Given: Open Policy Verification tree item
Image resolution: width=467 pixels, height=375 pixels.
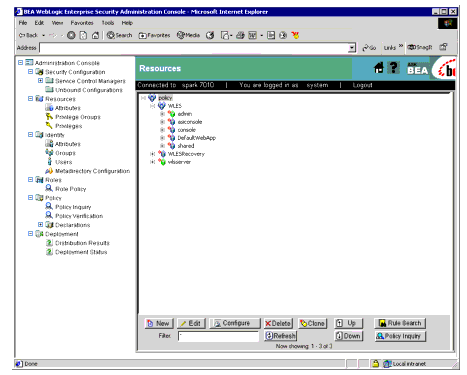Looking at the screenshot, I should pos(79,216).
